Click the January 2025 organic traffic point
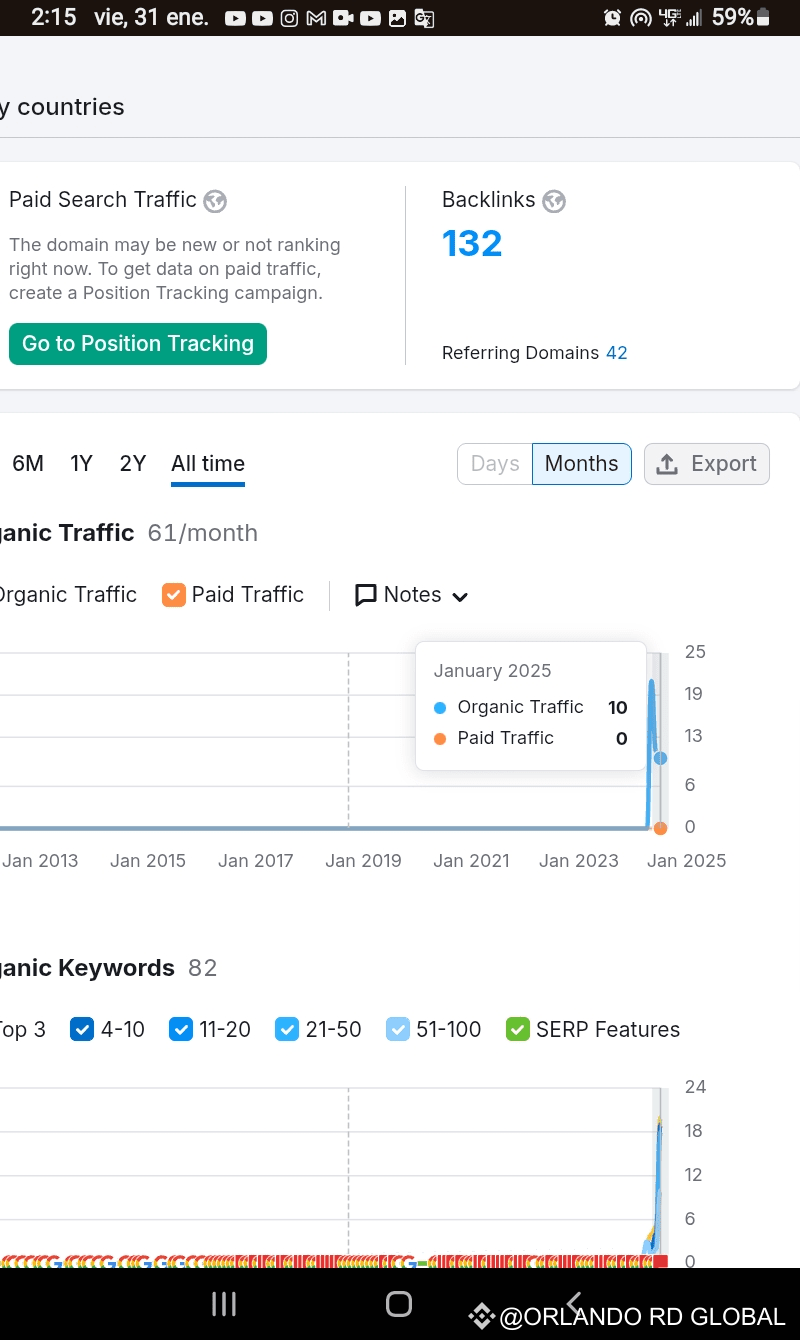Screen dimensions: 800x1340 click(x=660, y=759)
